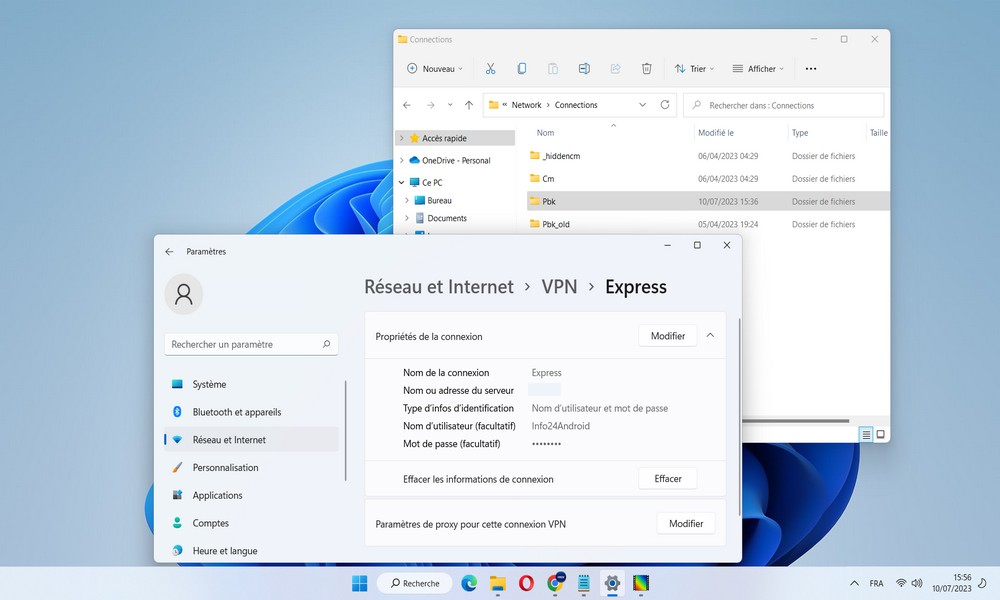Click the Windows Start button
Viewport: 1000px width, 600px height.
click(x=359, y=583)
